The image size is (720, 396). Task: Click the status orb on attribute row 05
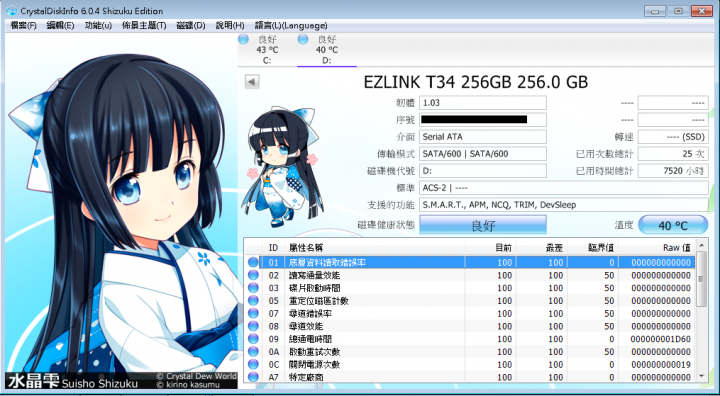(253, 300)
